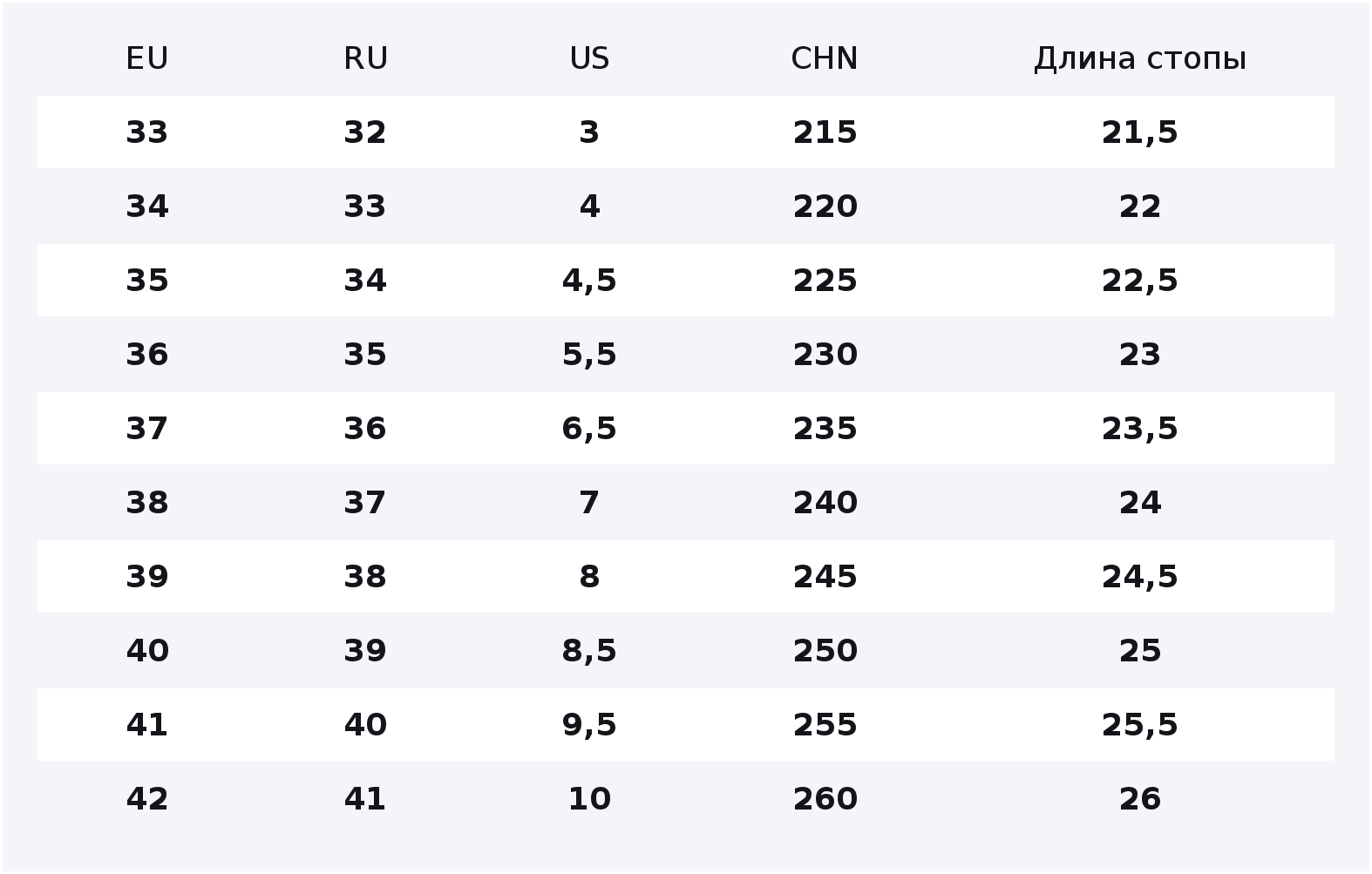Click CHN size 250 cell
This screenshot has width=1372, height=874.
pos(825,651)
